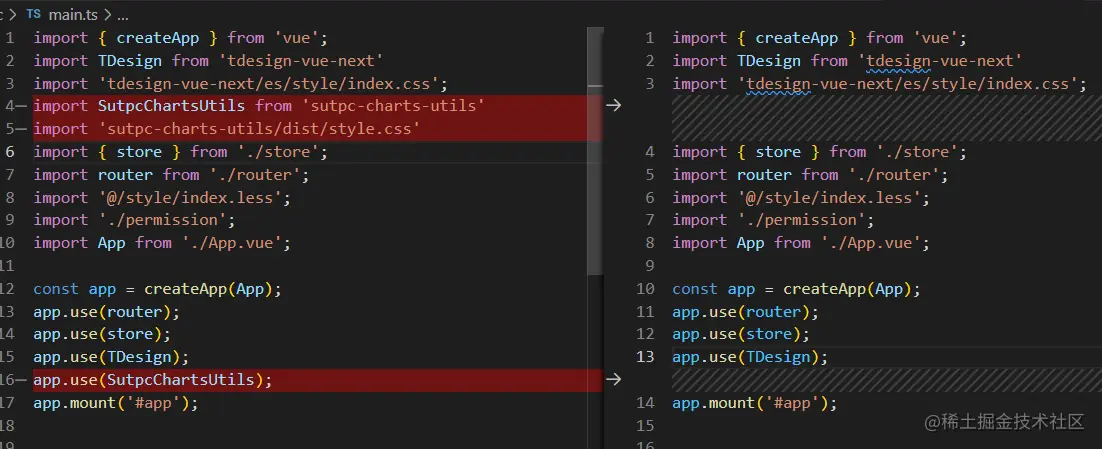Click left pane app.use(store) line
This screenshot has height=449, width=1102.
[x=102, y=334]
